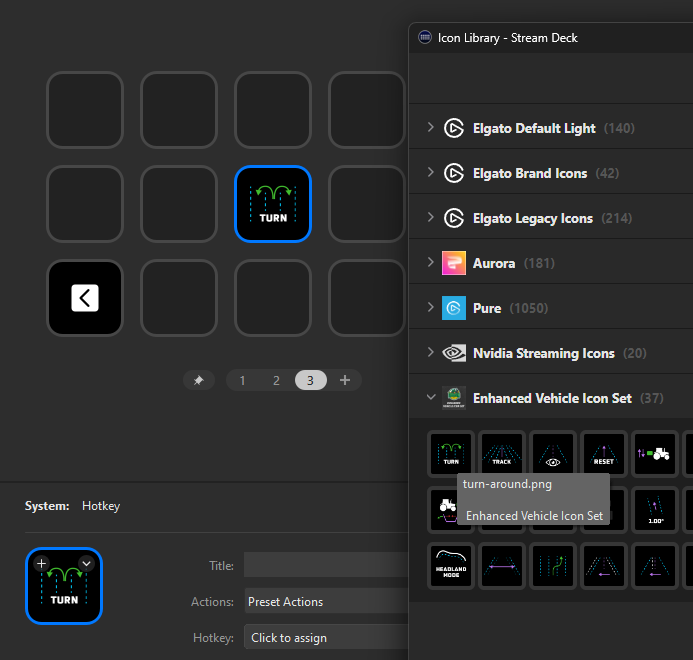
Task: Pick shift-left icon with white center line
Action: tap(655, 566)
